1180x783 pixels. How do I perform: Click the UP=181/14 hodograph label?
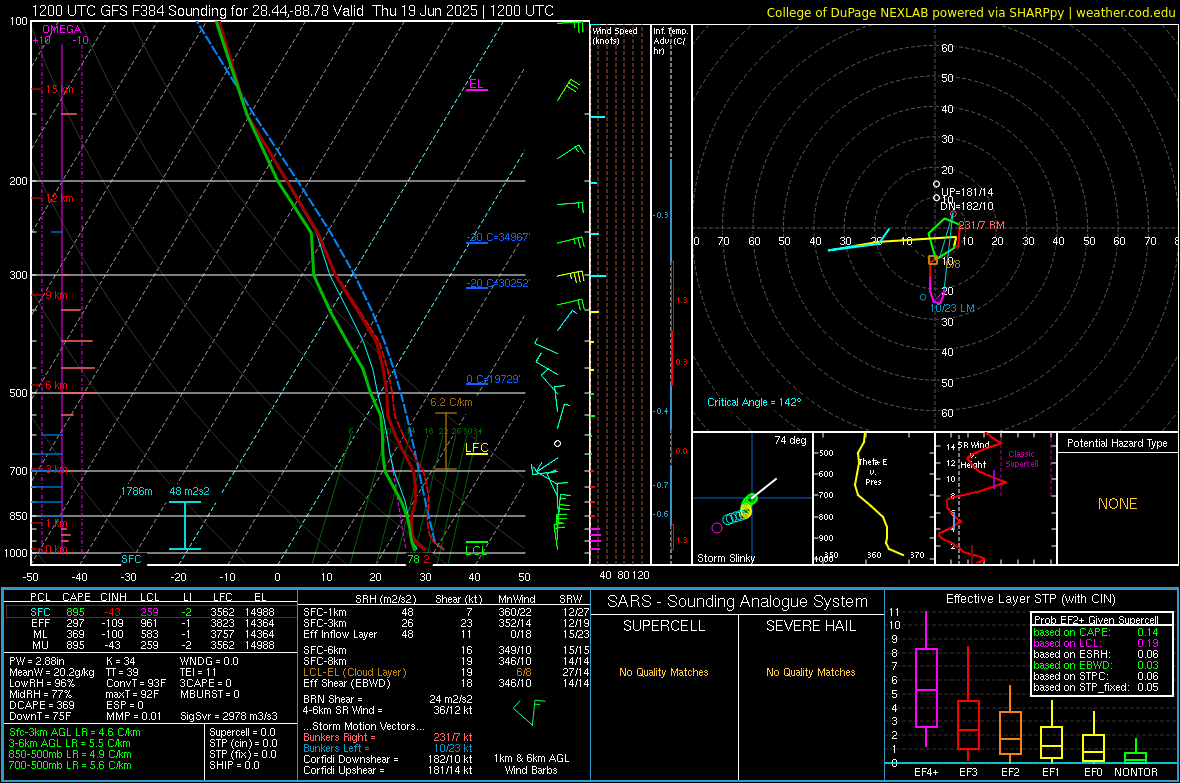pos(967,192)
